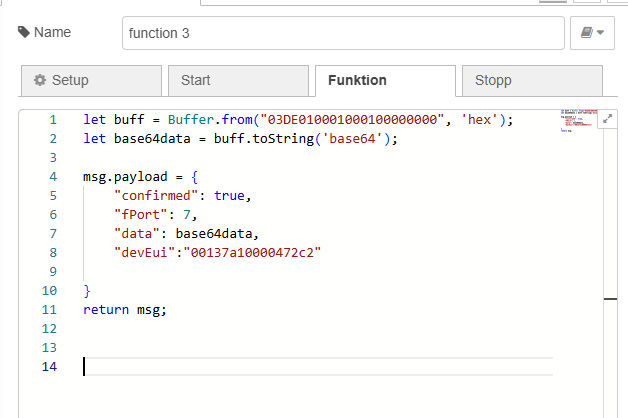
Task: Click the scrollbar marker on editor edge
Action: click(610, 298)
